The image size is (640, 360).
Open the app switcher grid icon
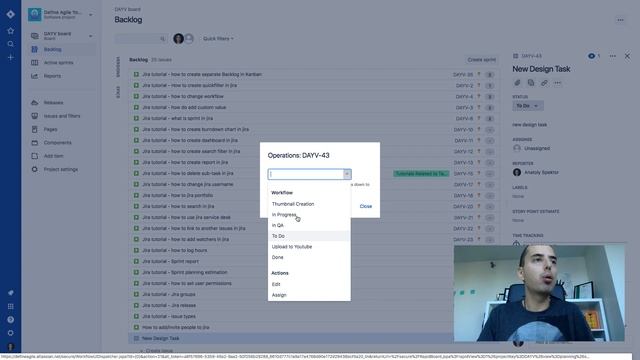[x=11, y=306]
